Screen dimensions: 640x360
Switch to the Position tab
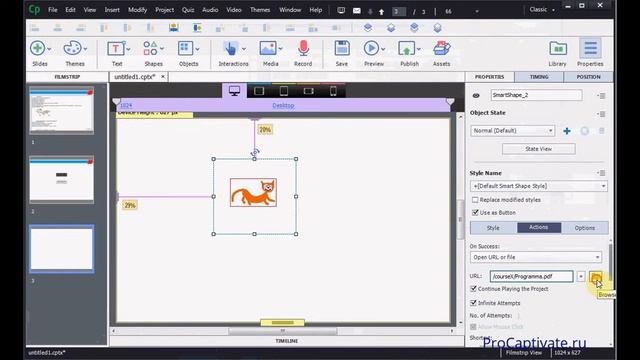[588, 77]
